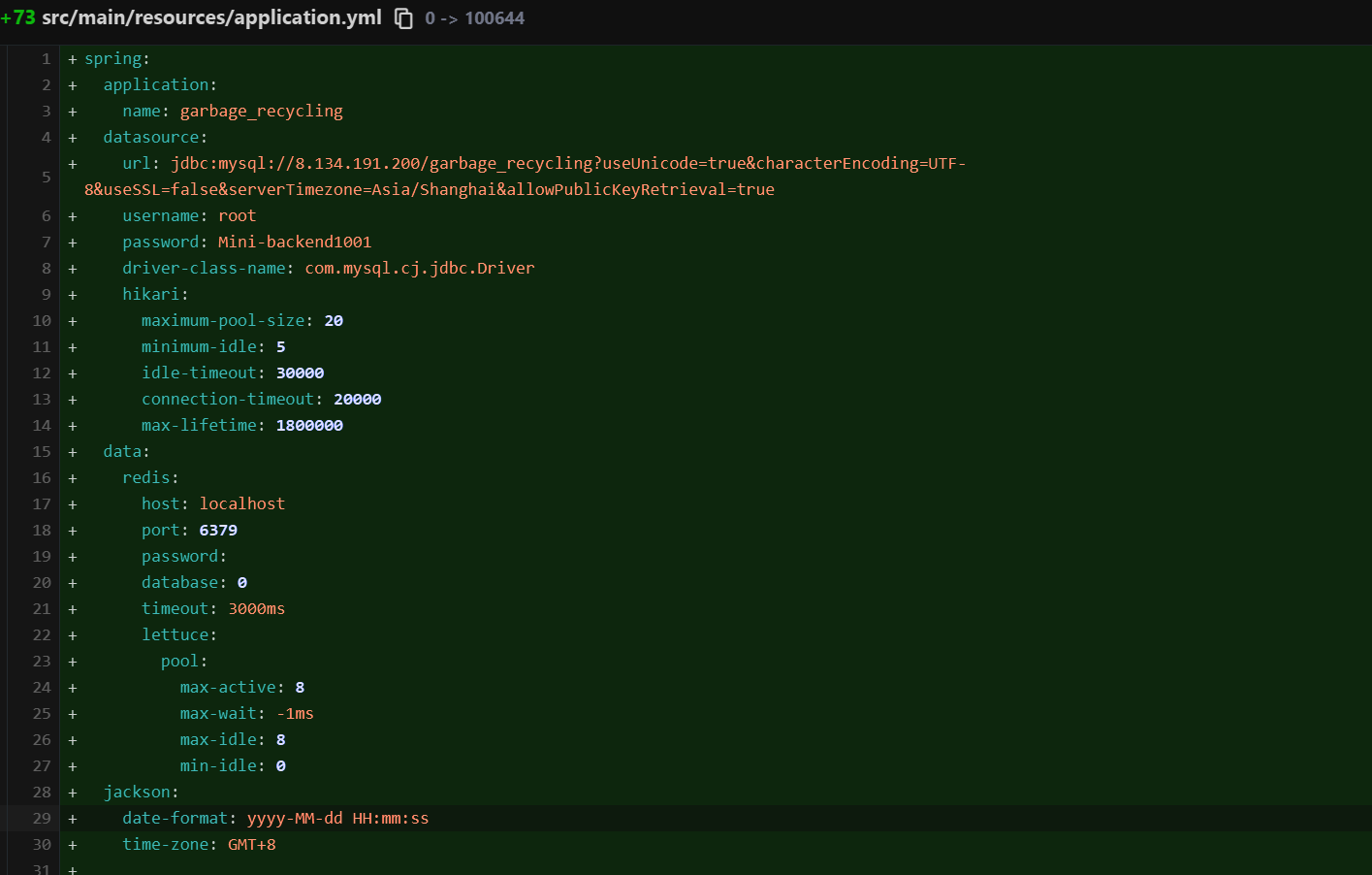Click the date-format value yyyy-MM-dd HH:mm:ss
This screenshot has height=875, width=1372.
point(337,819)
